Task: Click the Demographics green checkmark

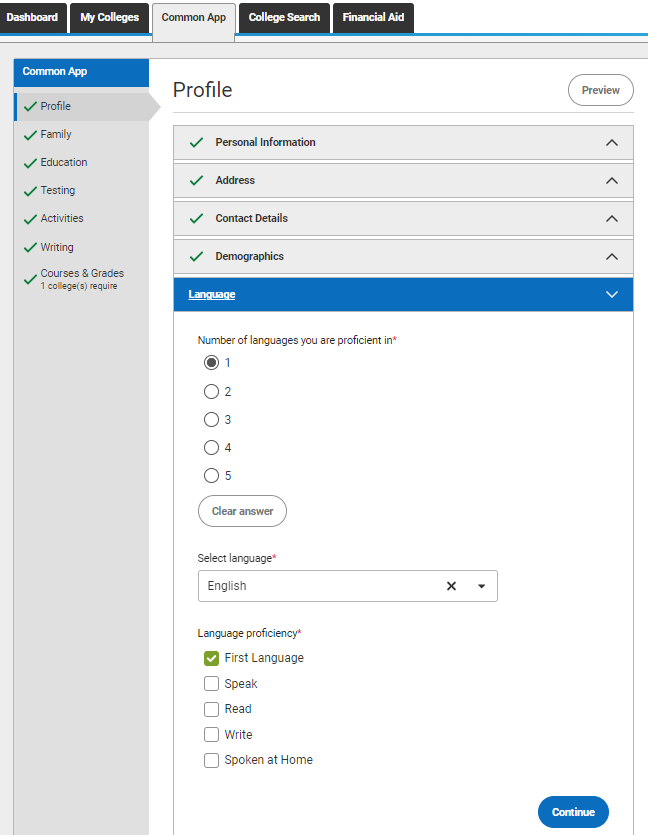Action: click(x=196, y=256)
